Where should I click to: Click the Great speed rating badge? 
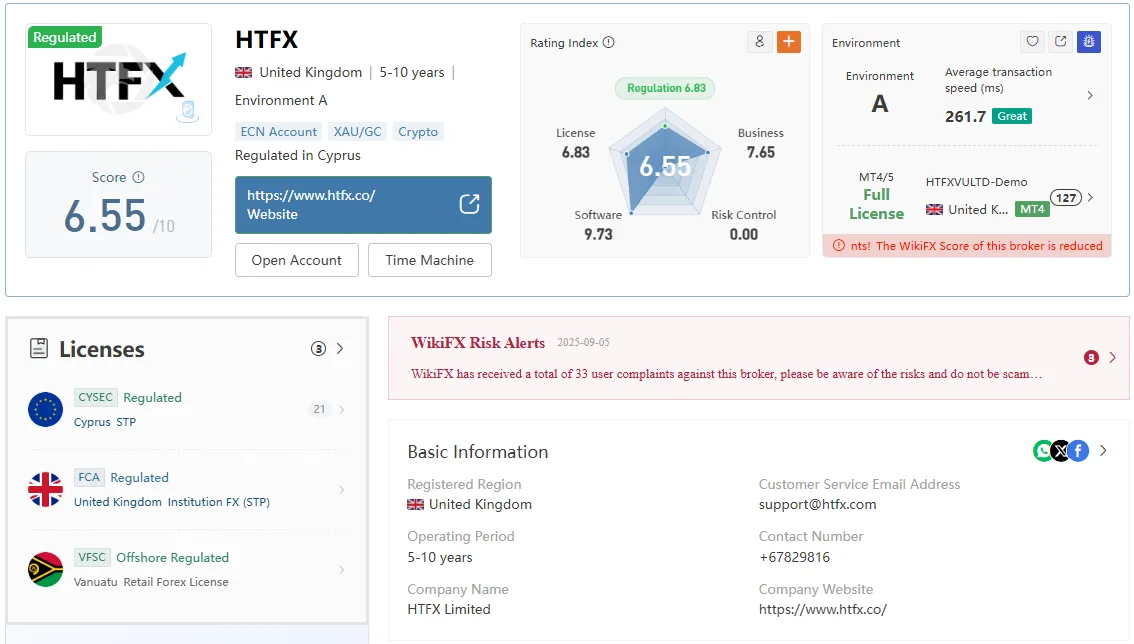pyautogui.click(x=1012, y=116)
